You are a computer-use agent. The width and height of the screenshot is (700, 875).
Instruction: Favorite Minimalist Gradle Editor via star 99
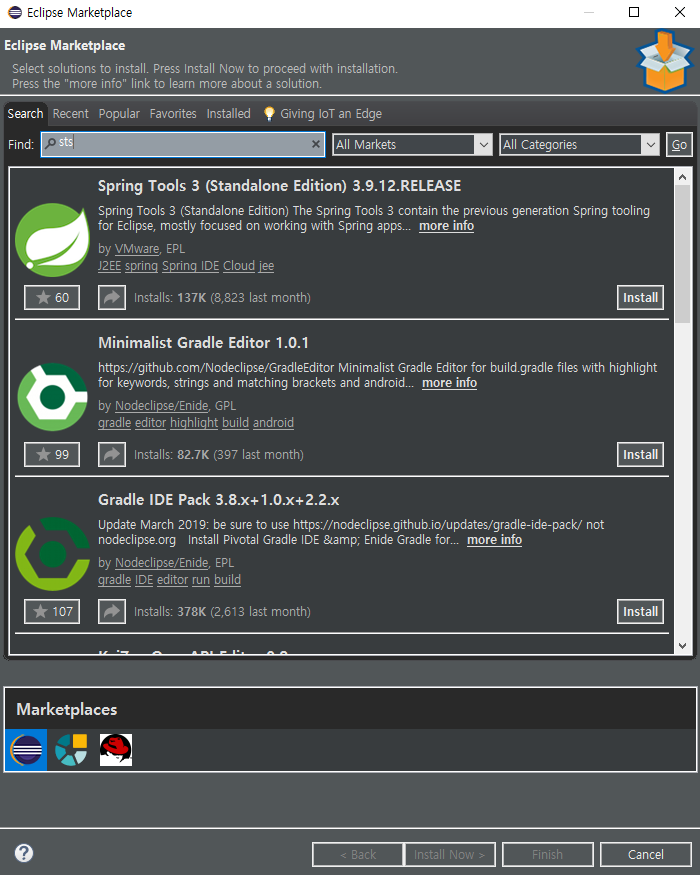(52, 454)
